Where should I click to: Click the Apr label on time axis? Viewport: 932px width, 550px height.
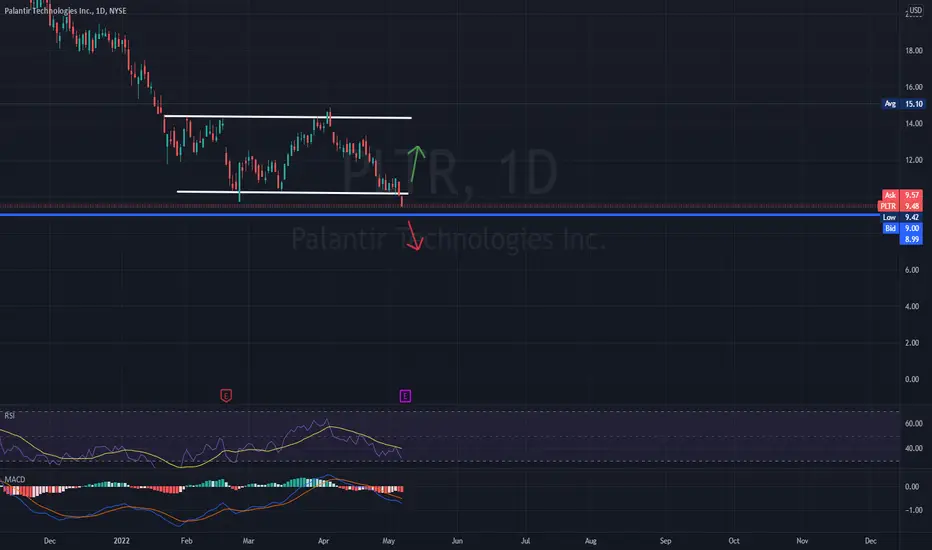click(x=323, y=540)
